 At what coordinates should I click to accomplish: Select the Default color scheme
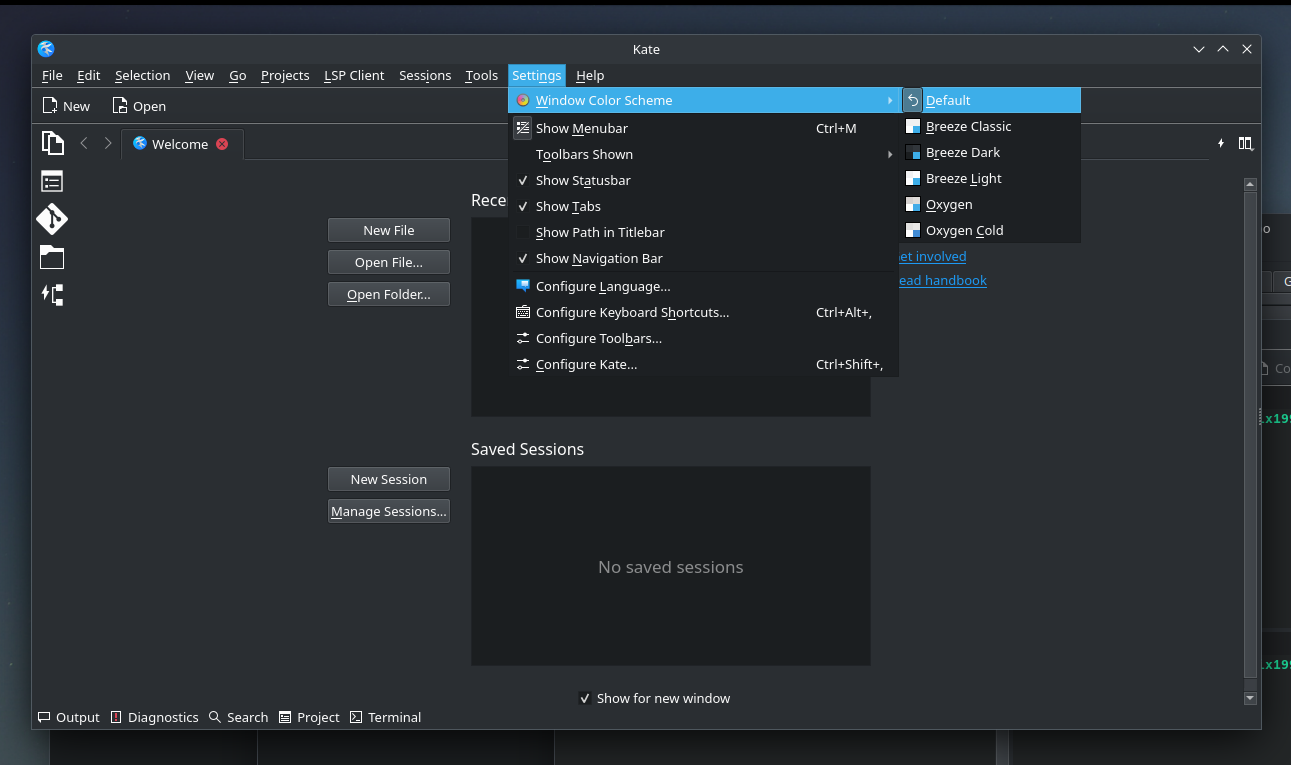(x=991, y=100)
